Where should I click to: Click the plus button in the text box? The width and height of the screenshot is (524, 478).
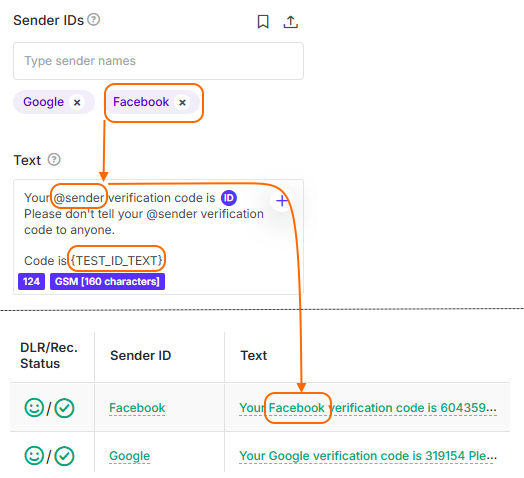point(282,201)
